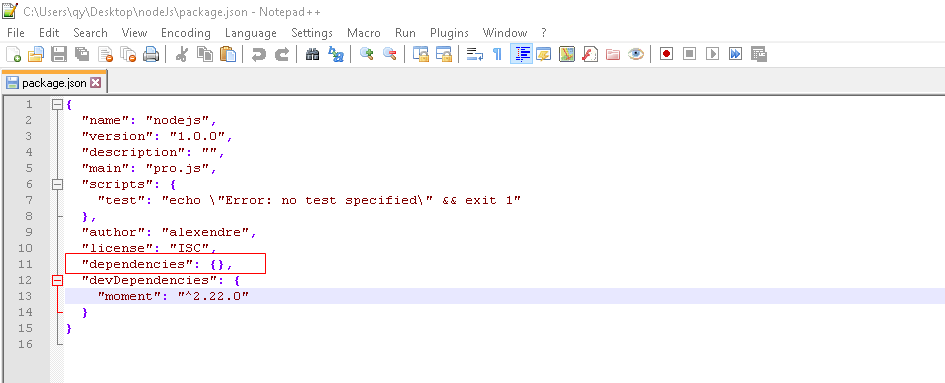Open the Replace dialog toolbar icon
945x383 pixels.
(336, 54)
